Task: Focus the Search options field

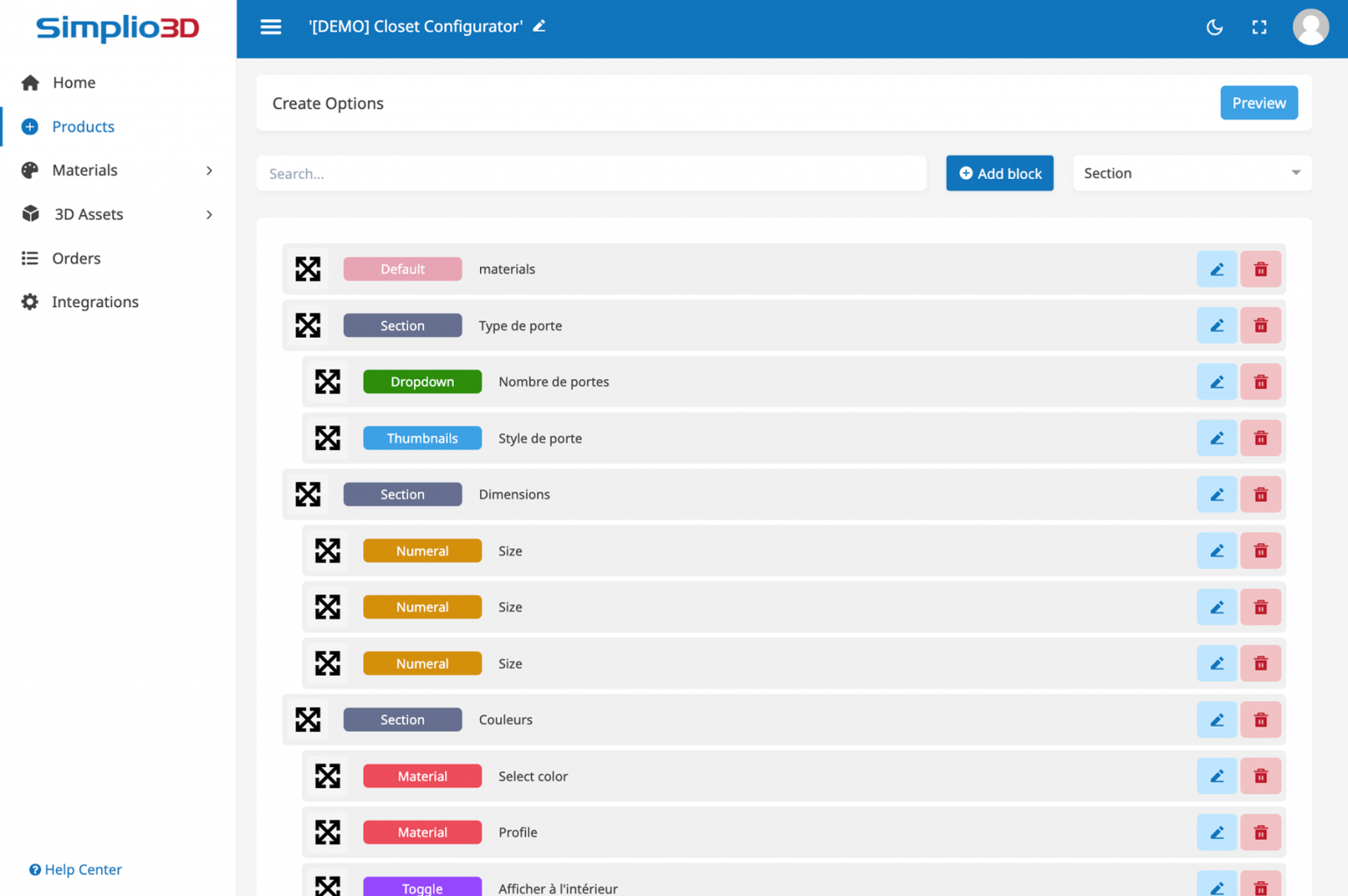Action: coord(591,173)
